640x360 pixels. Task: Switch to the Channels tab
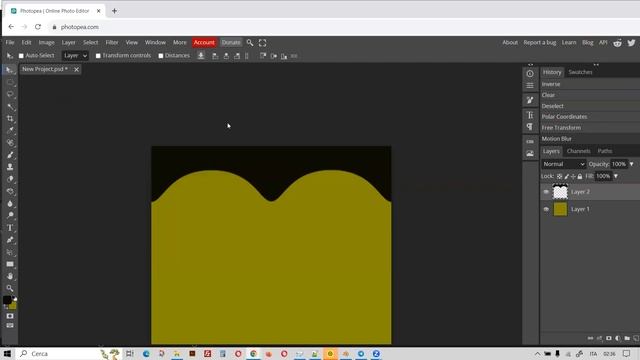tap(578, 151)
